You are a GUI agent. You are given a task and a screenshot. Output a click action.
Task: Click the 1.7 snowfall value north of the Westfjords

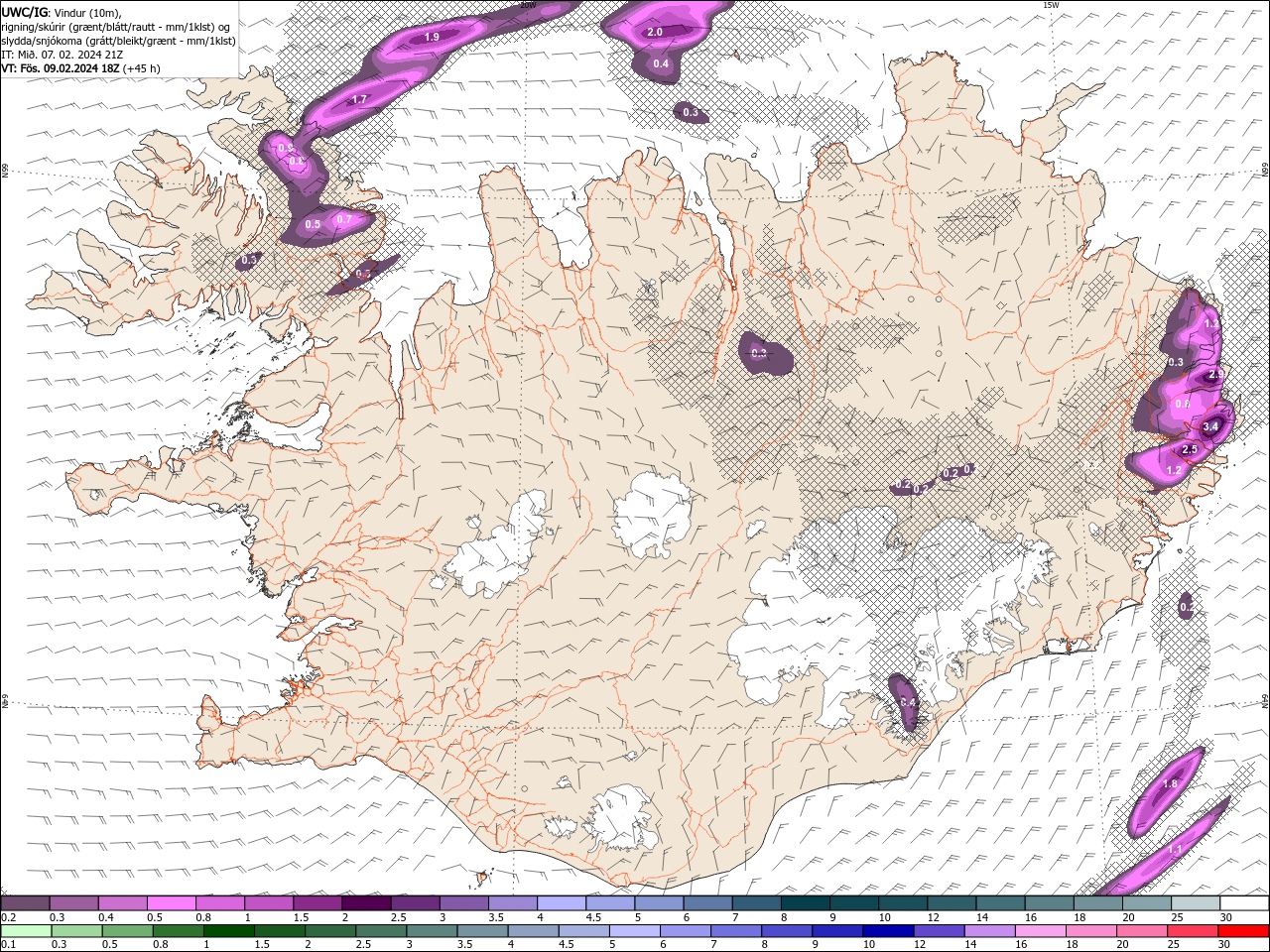360,99
